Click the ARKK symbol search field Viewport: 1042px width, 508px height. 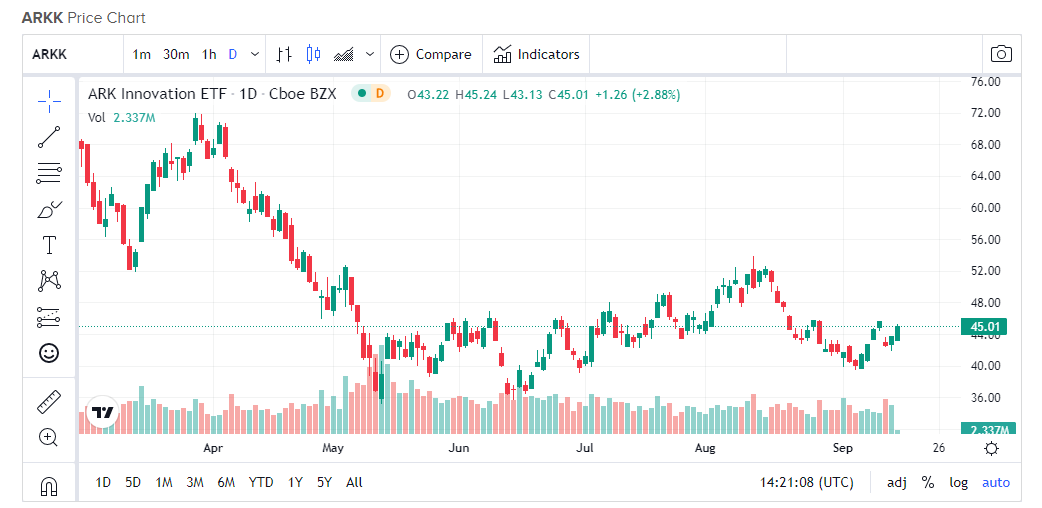(x=73, y=55)
